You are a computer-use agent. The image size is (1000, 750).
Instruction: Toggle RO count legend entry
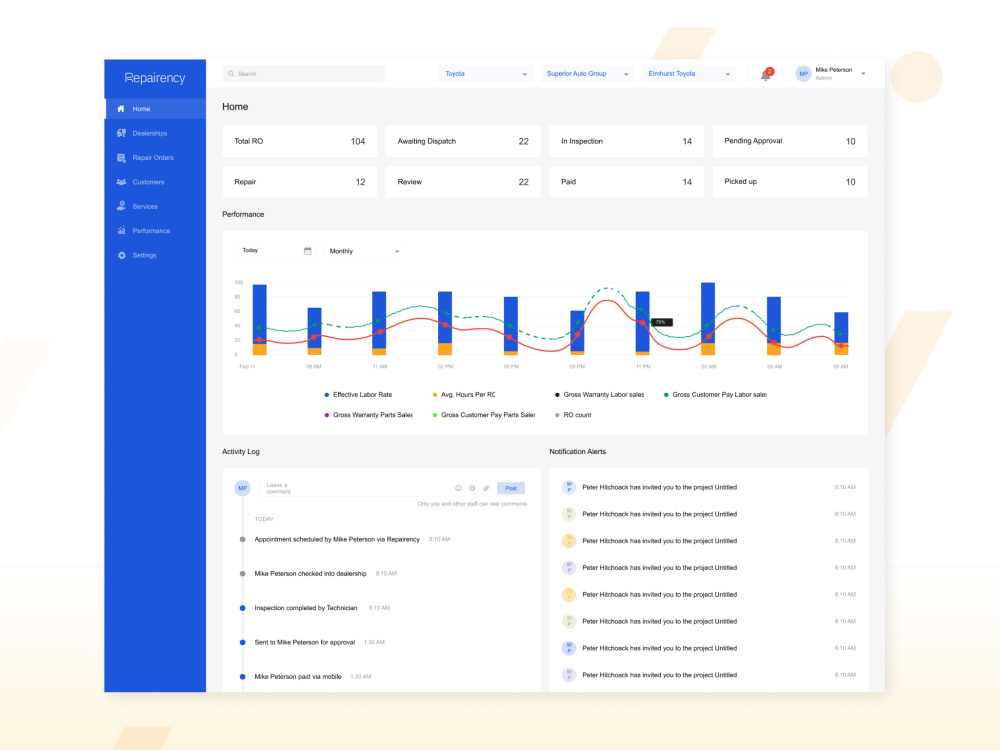point(573,415)
